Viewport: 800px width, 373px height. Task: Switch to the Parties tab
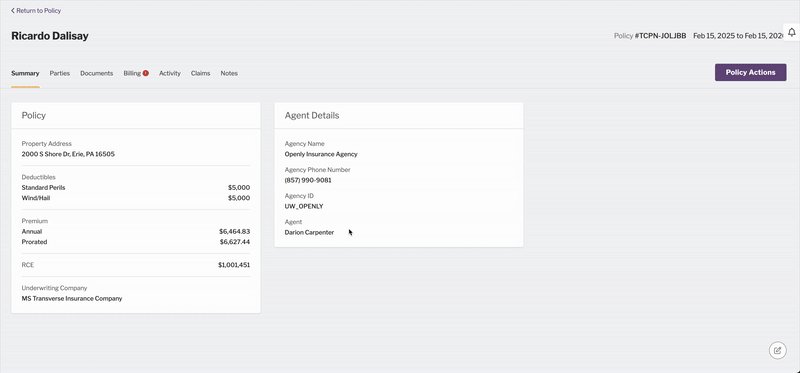tap(60, 73)
